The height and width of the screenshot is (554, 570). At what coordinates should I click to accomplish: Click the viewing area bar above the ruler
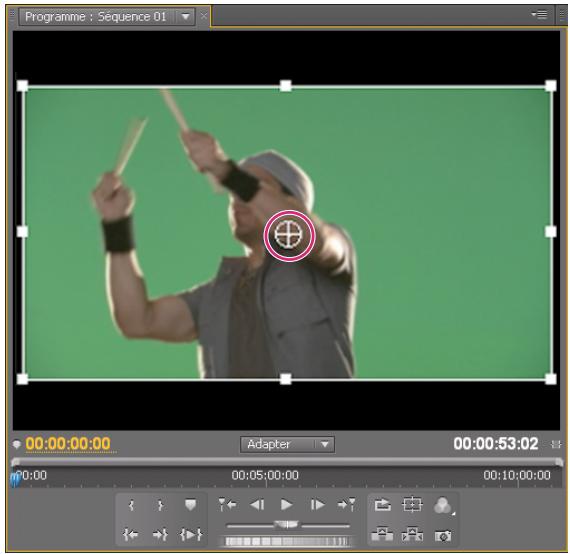click(x=287, y=462)
